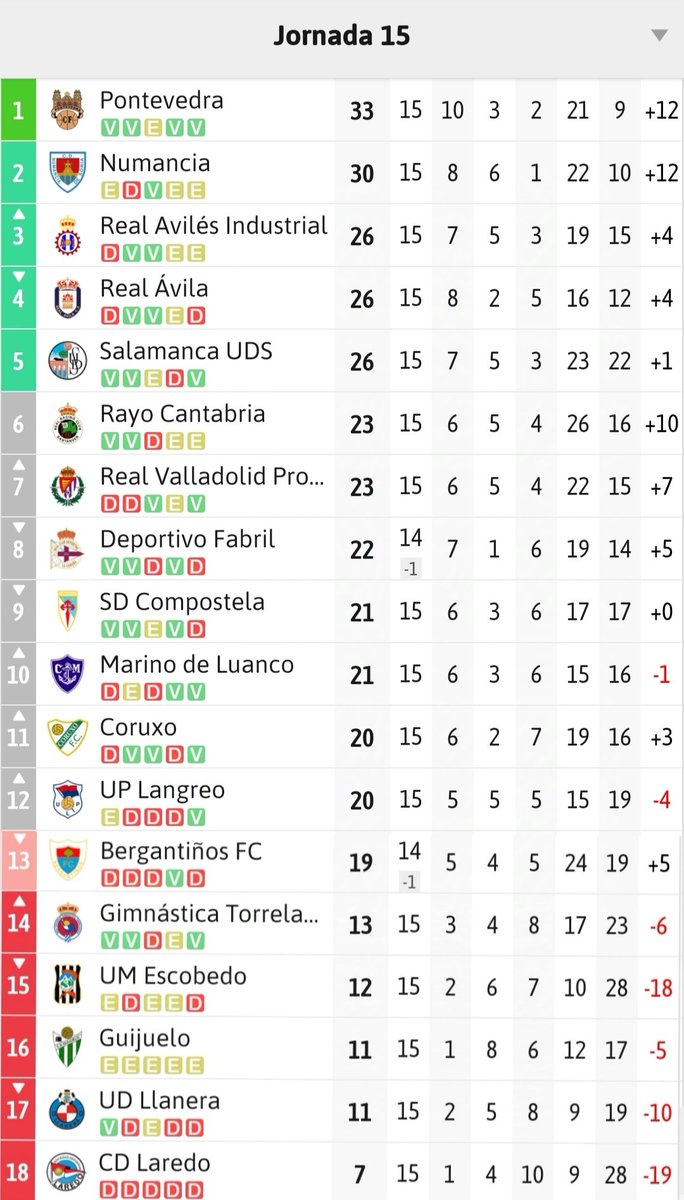Open the SD Compostela team link
Screen dimensions: 684x1200
[x=182, y=602]
